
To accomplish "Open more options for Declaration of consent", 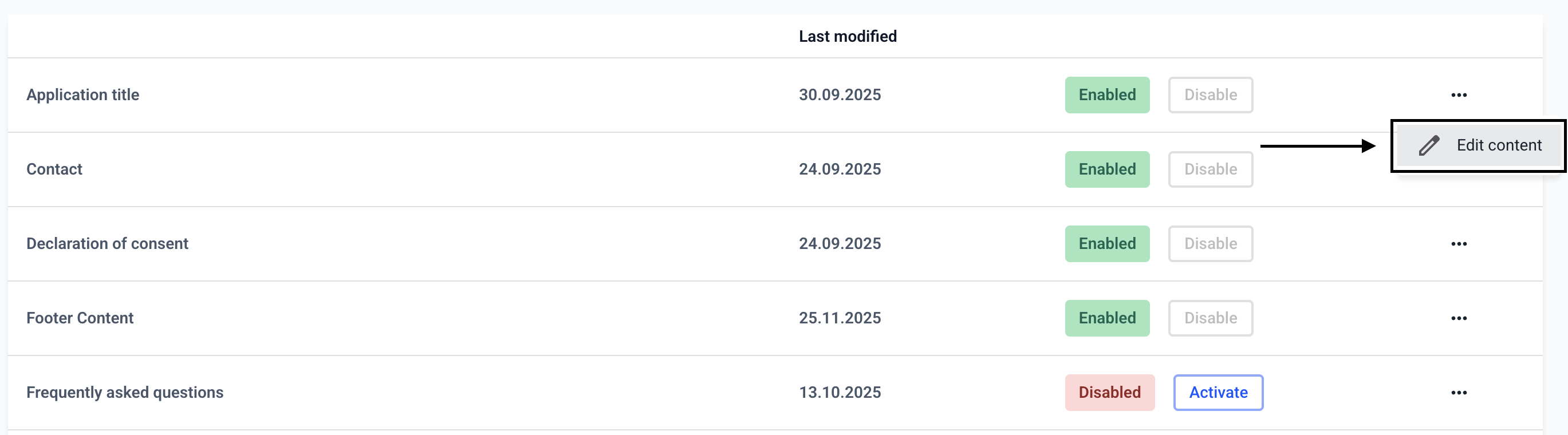I will point(1459,244).
